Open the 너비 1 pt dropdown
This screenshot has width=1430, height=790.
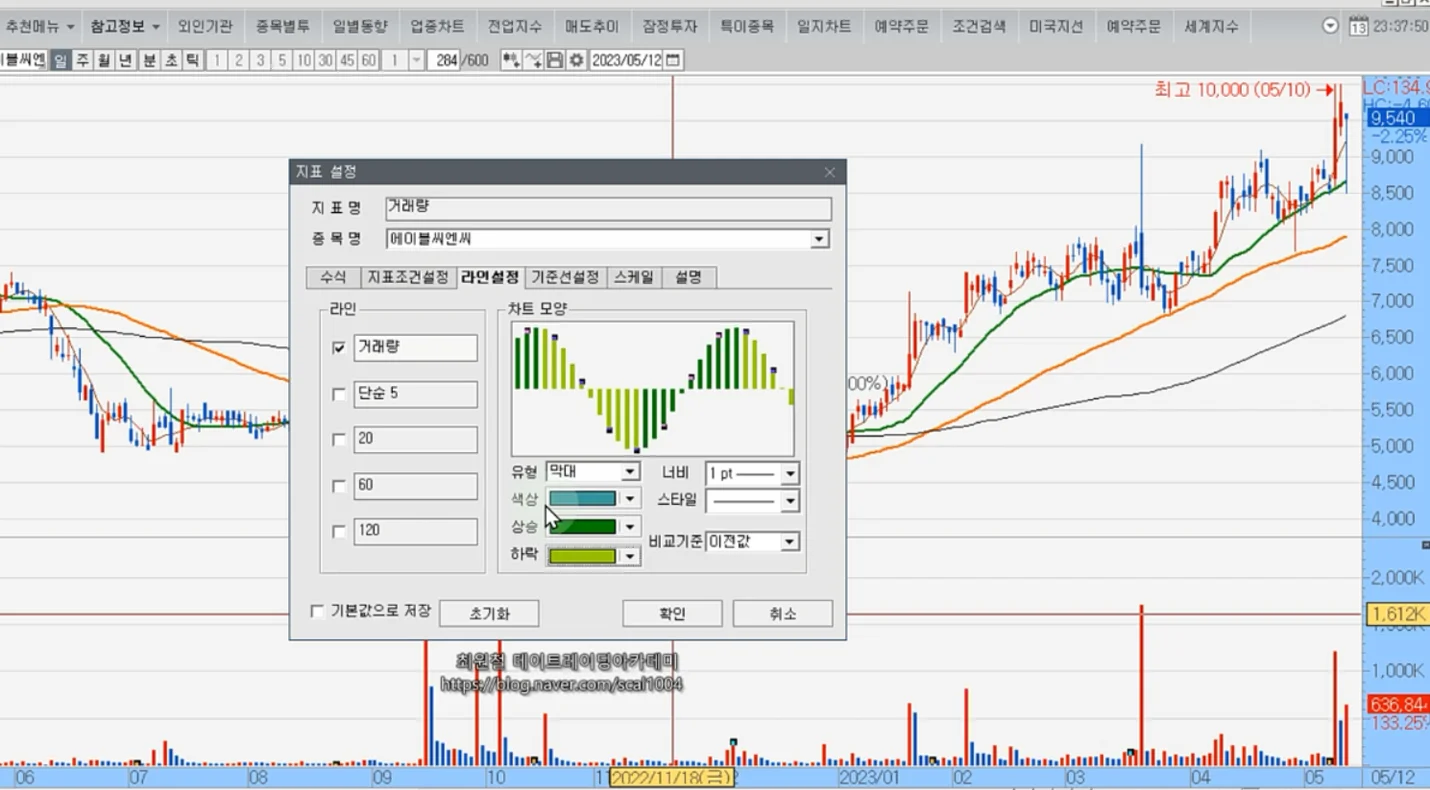tap(789, 473)
